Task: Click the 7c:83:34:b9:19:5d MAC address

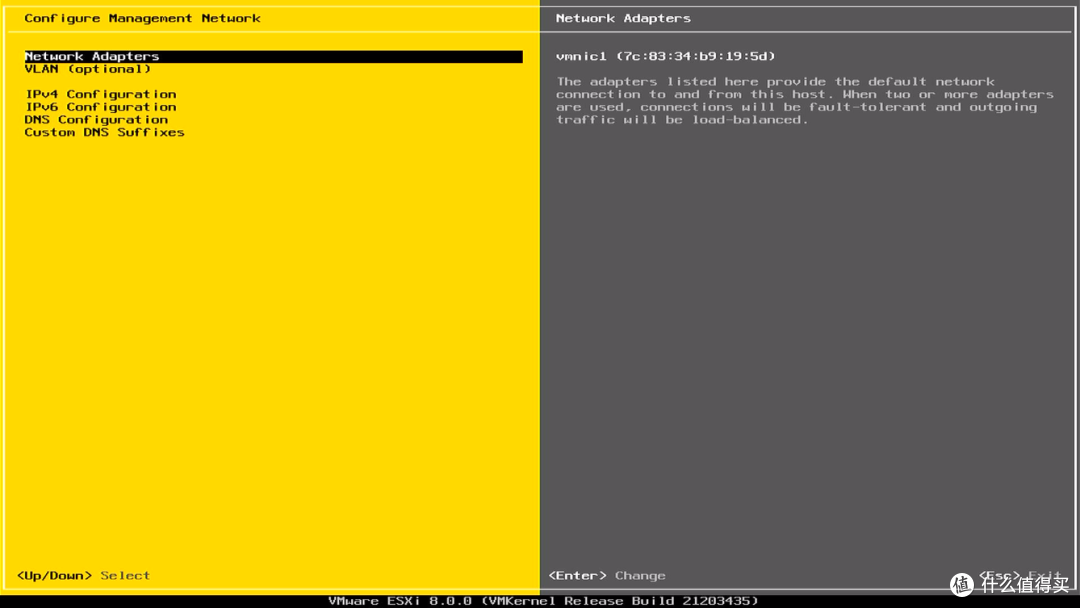Action: [696, 57]
